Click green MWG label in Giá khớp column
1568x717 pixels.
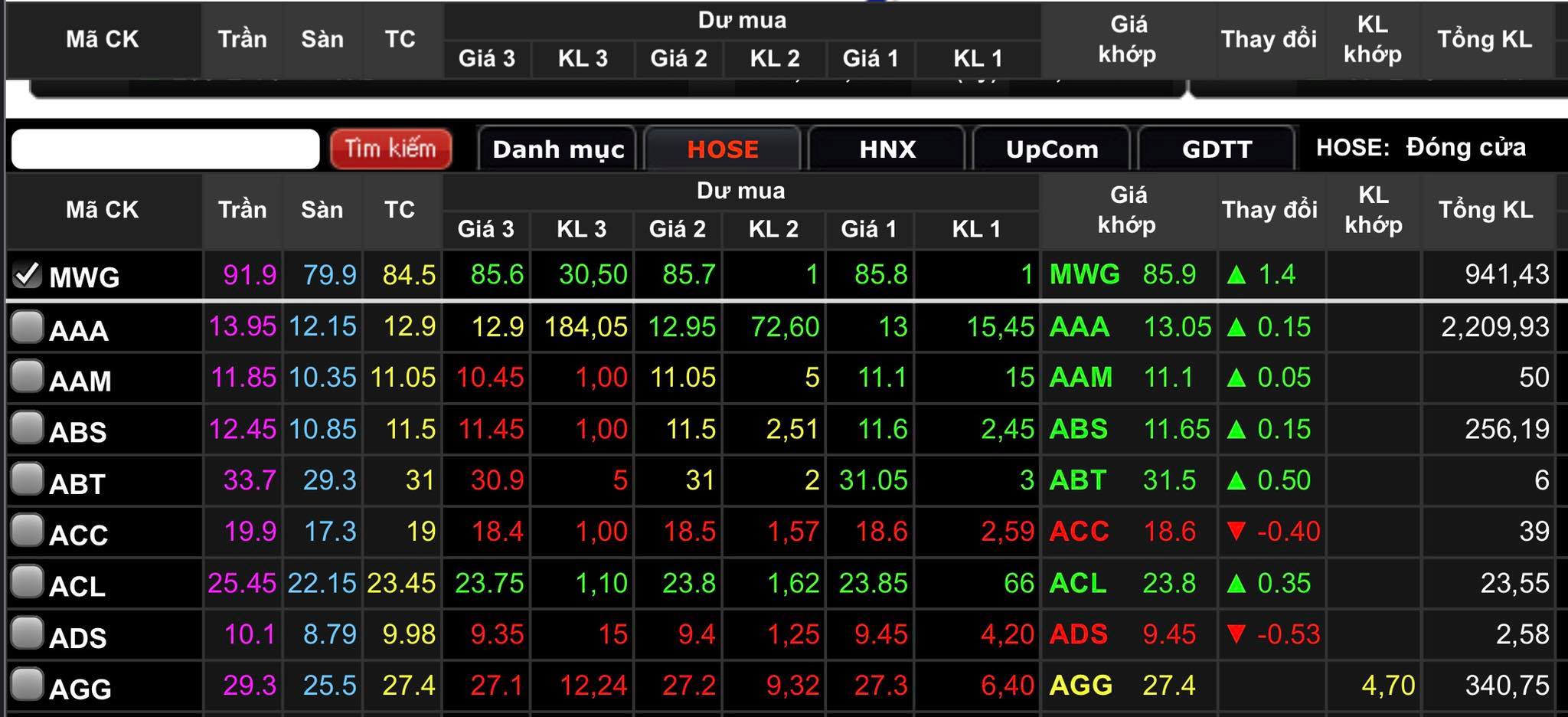[x=1085, y=274]
